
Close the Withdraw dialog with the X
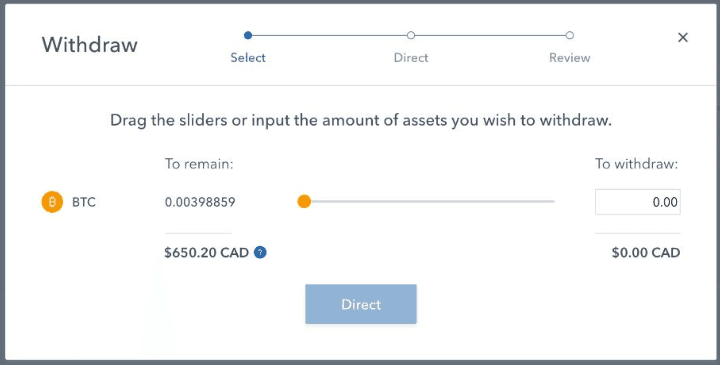[x=683, y=37]
